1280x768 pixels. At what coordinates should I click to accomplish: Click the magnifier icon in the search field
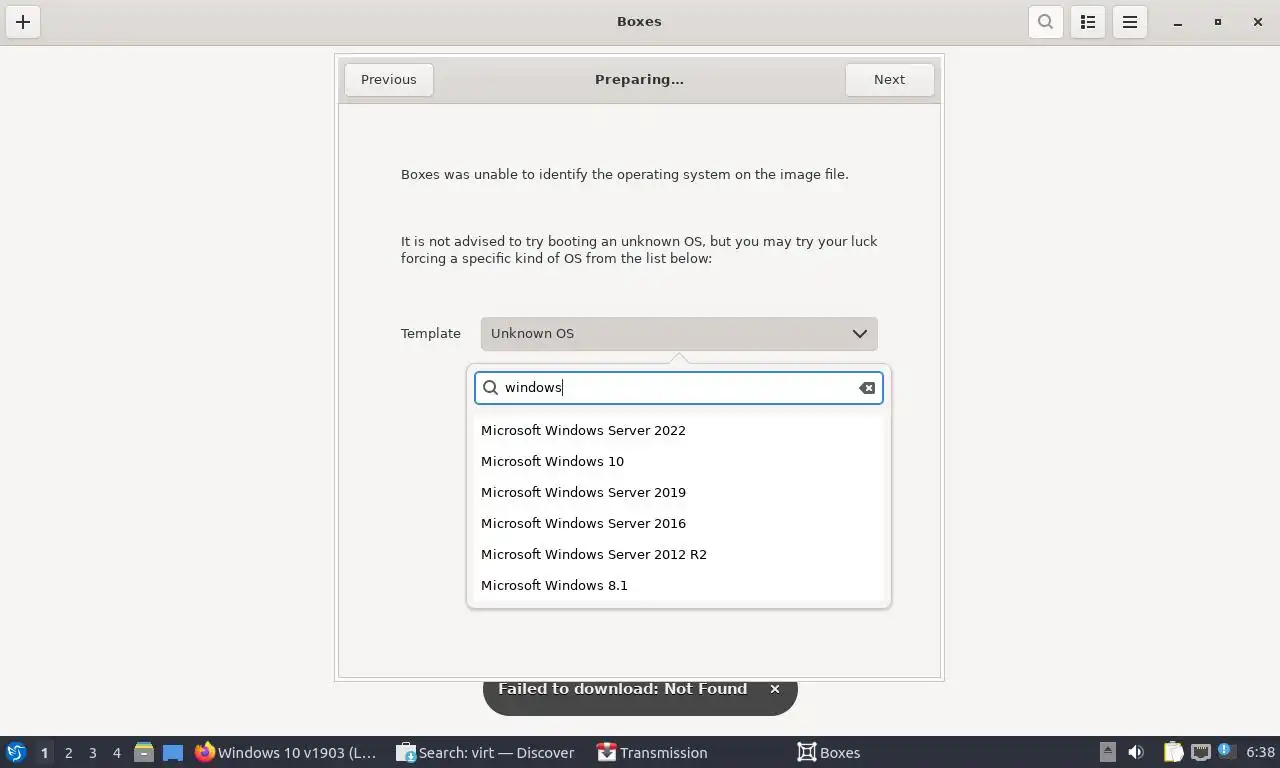pos(490,388)
